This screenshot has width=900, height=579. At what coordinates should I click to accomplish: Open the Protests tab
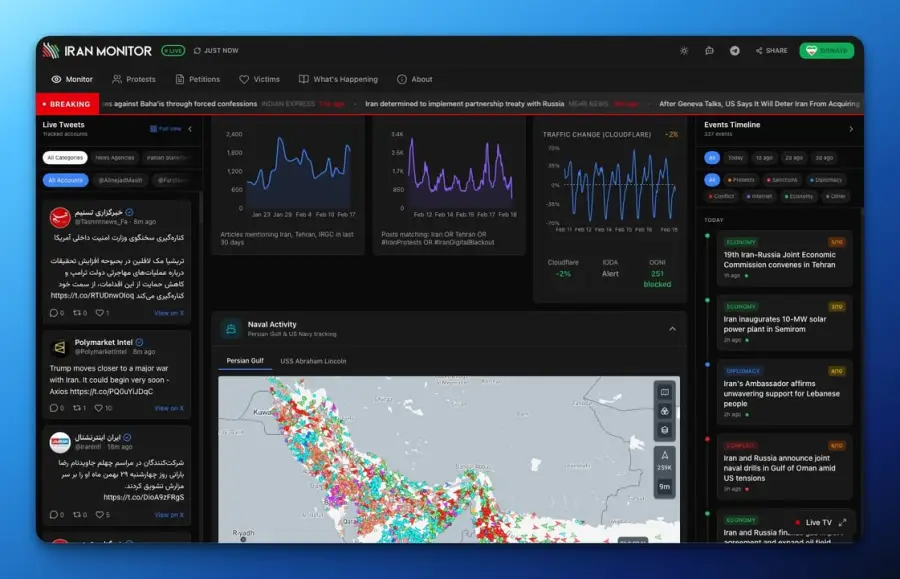click(x=134, y=79)
